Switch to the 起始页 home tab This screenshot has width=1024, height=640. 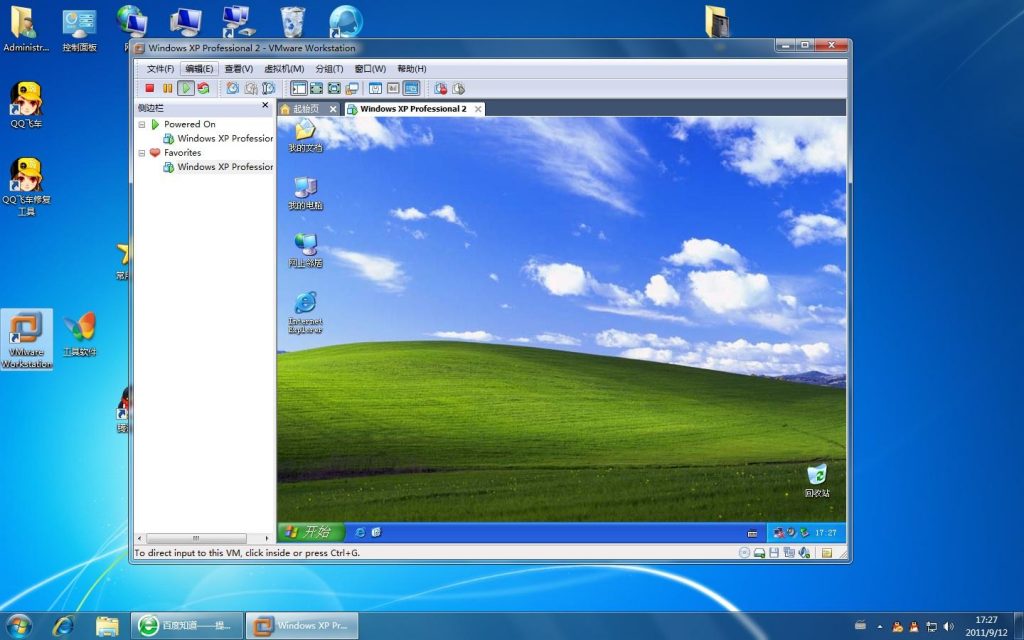click(306, 109)
